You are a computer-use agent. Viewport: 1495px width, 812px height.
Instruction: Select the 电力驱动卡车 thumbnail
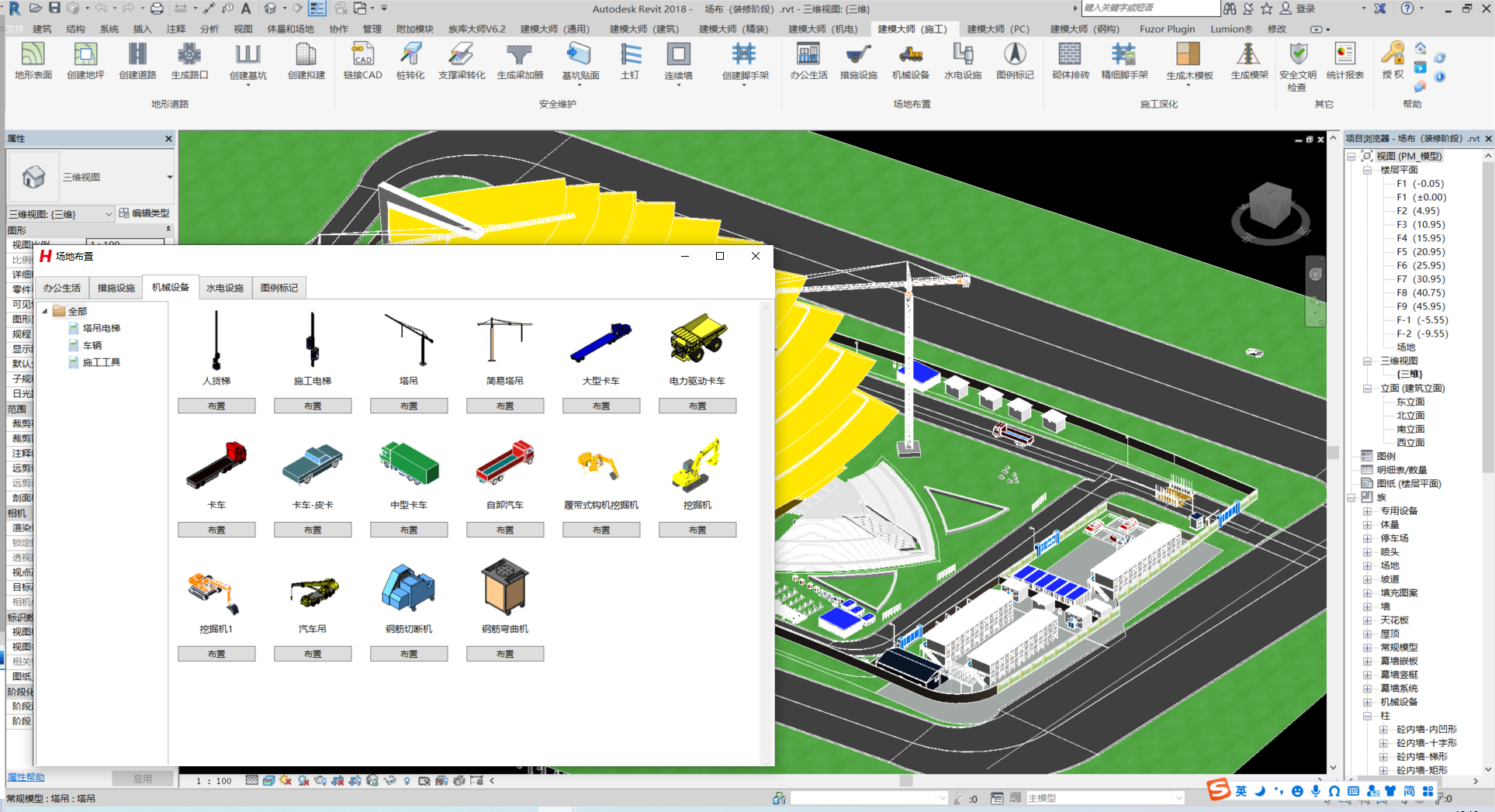point(697,339)
